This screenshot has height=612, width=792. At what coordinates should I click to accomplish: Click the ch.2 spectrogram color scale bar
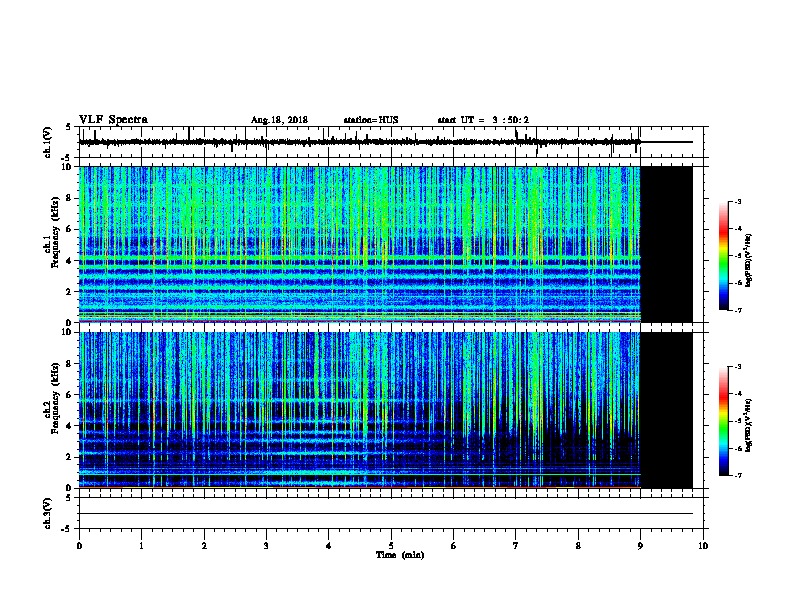(x=723, y=421)
